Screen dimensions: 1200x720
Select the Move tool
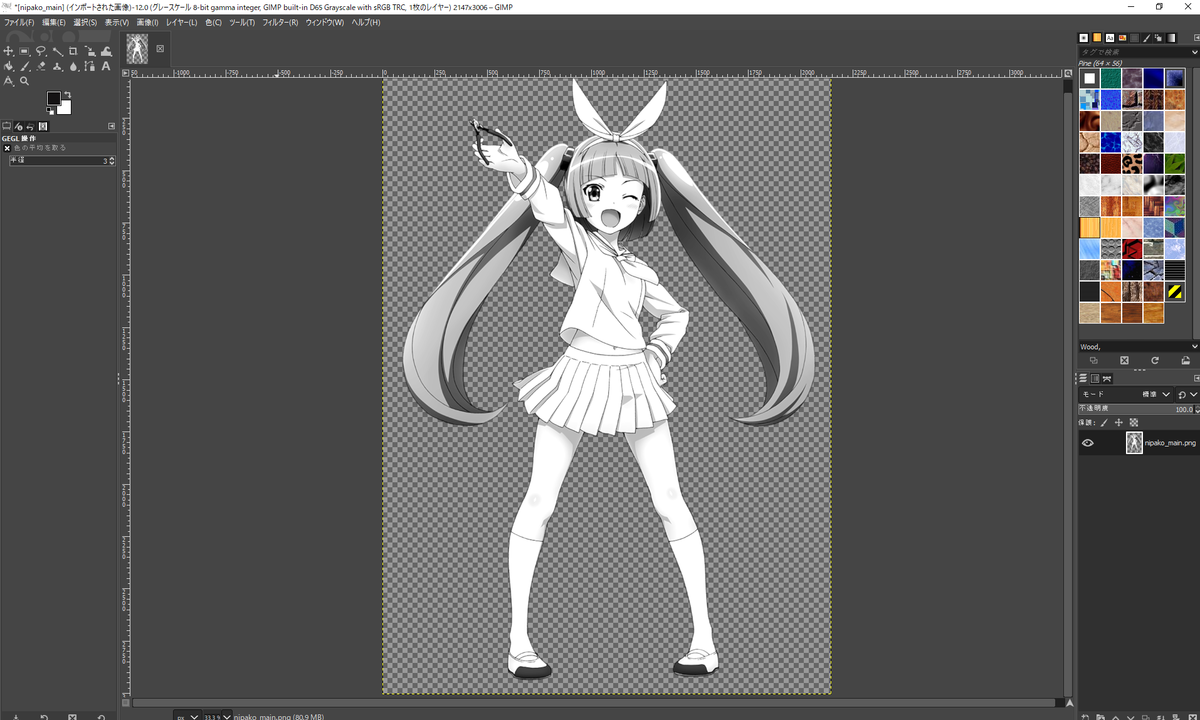[x=8, y=51]
